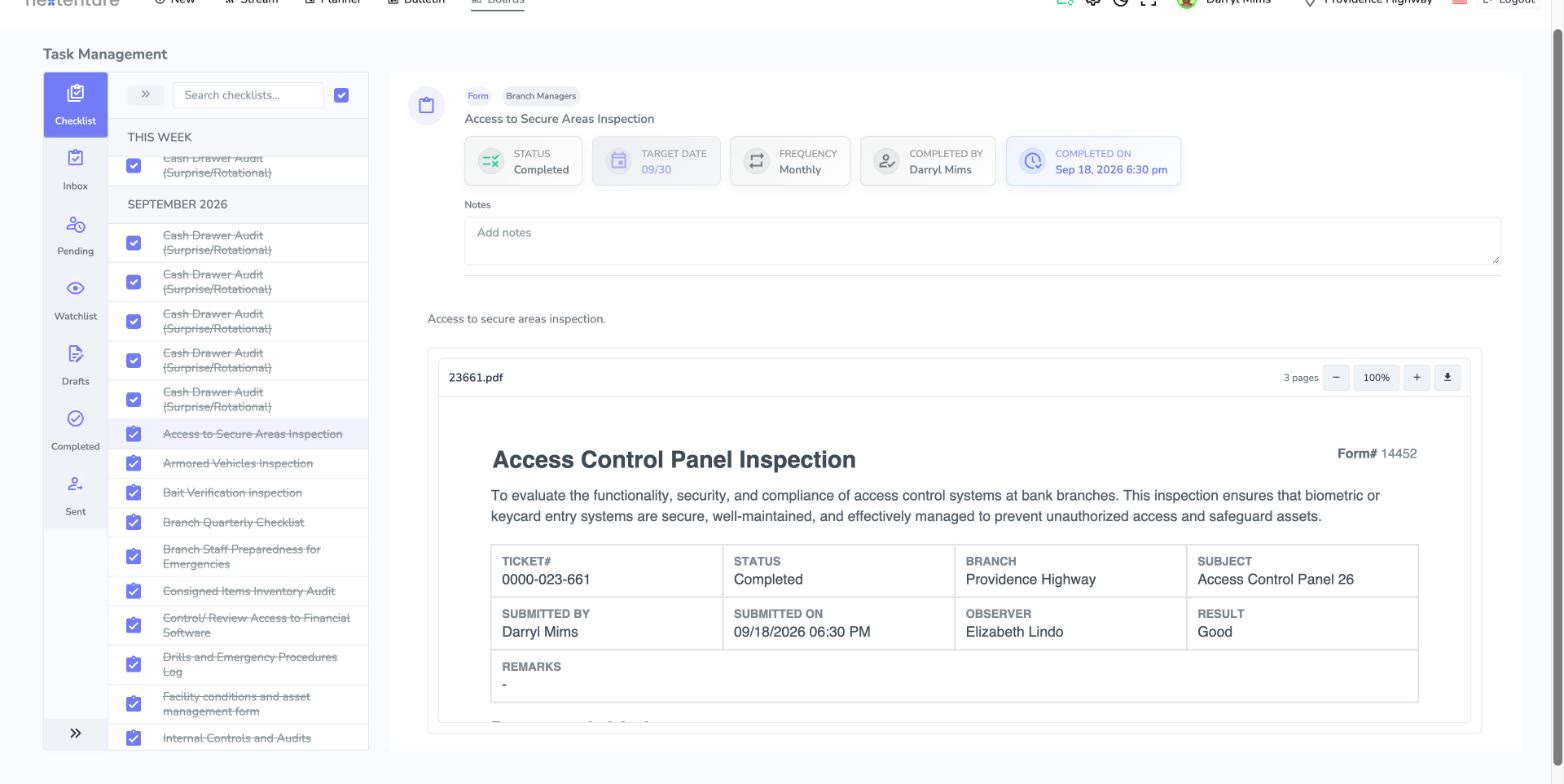Open Facility conditions and asset management form
The image size is (1564, 784).
(x=237, y=704)
